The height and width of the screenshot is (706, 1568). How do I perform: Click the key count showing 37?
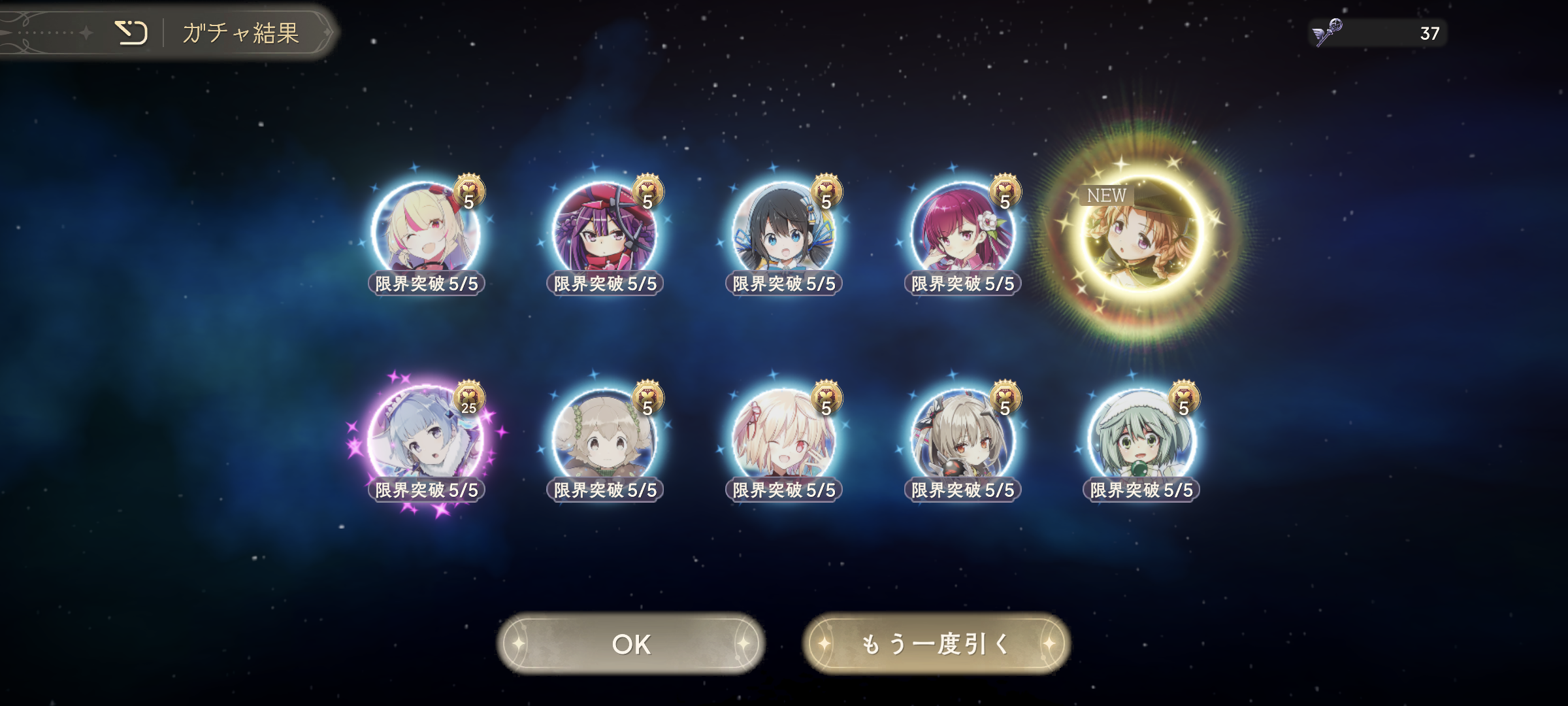point(1429,33)
